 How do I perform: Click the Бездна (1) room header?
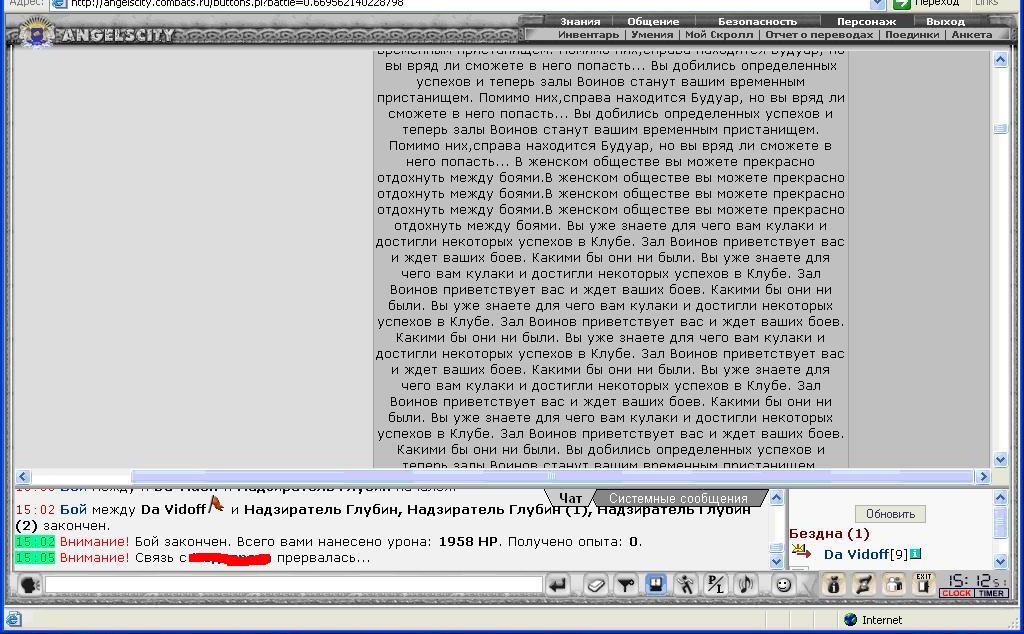[829, 533]
